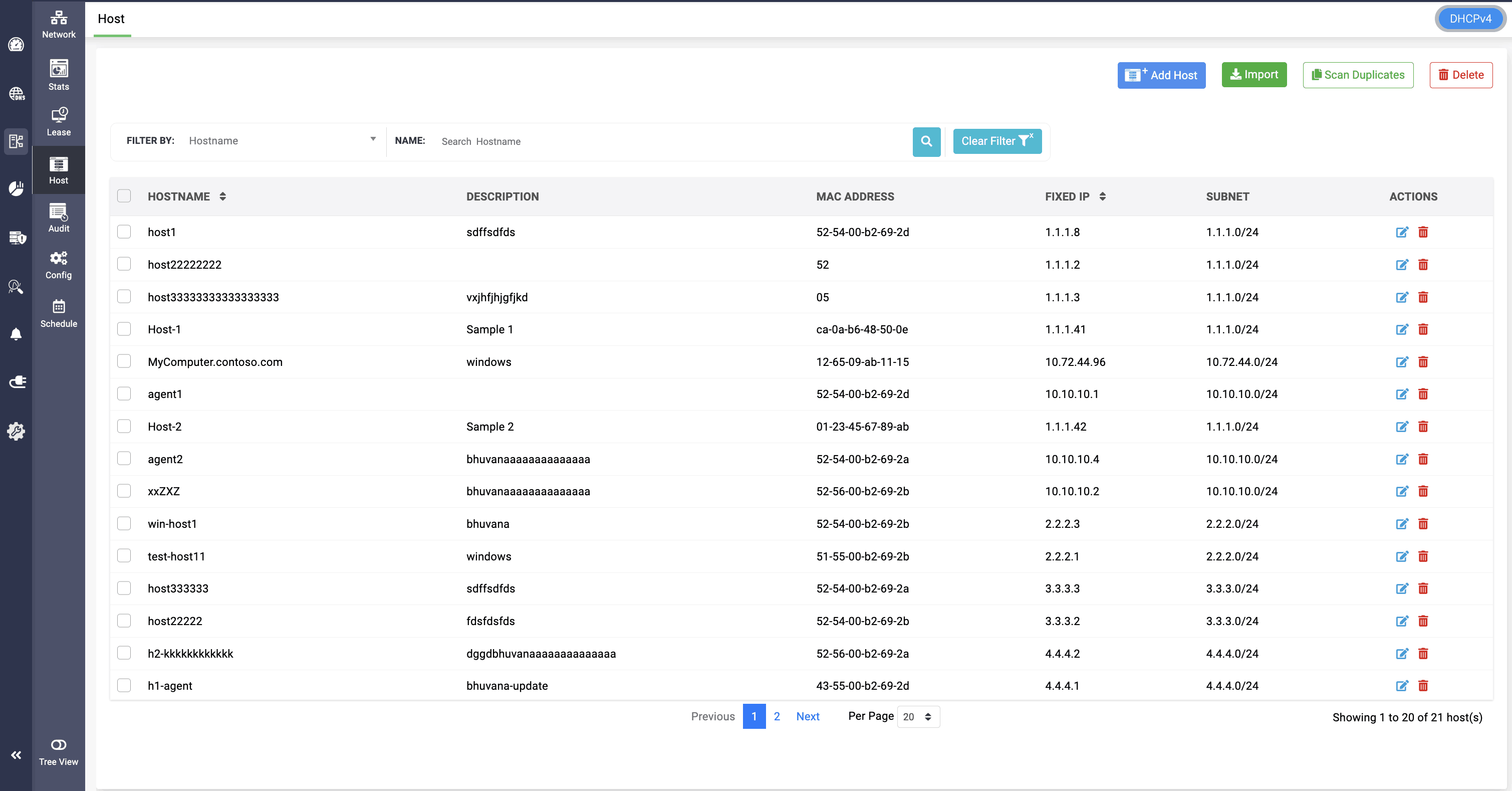Viewport: 1512px width, 791px height.
Task: Open Per Page dropdown showing 20
Action: 918,717
